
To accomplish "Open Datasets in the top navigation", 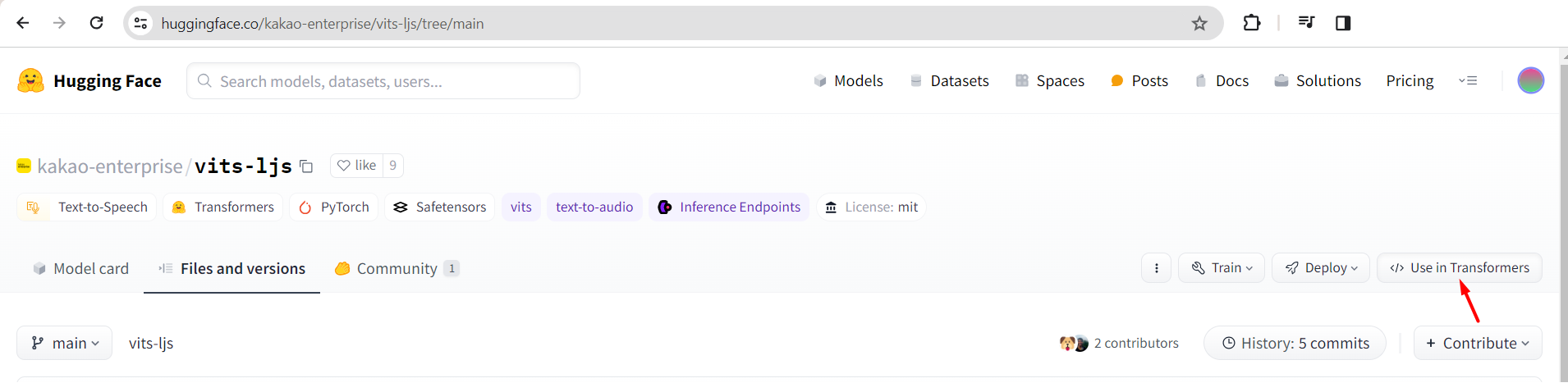I will 949,80.
